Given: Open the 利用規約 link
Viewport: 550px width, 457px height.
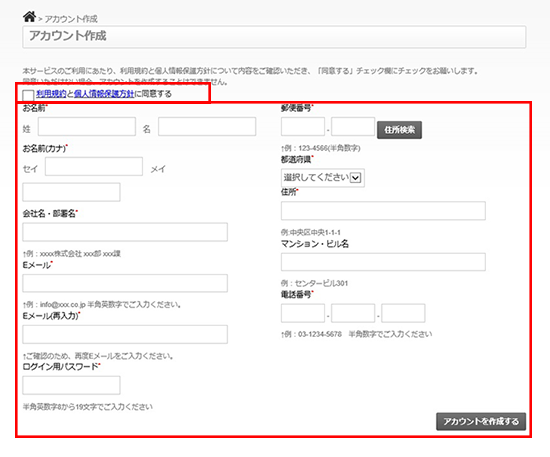Looking at the screenshot, I should coord(51,94).
